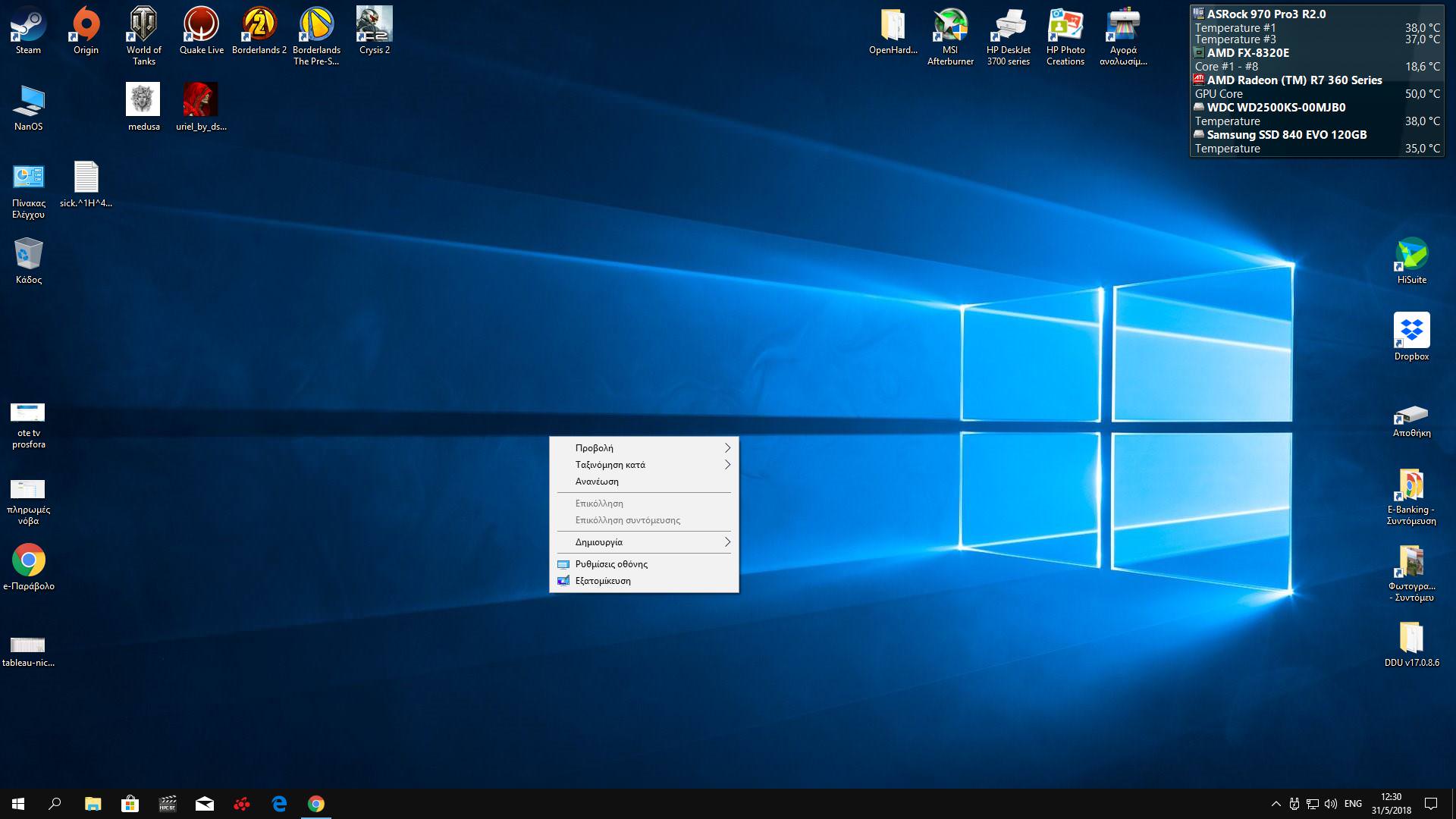Select the Αγορά αναλωσίμων printer supplies icon

pos(1123,36)
